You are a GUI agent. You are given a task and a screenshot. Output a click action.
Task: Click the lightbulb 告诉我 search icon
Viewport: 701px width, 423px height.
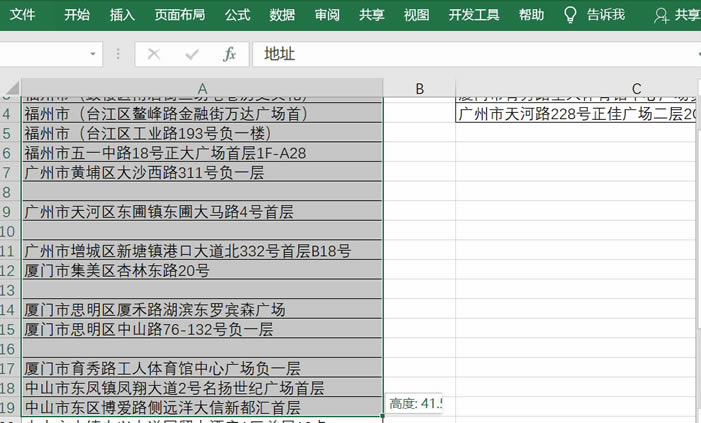(570, 15)
